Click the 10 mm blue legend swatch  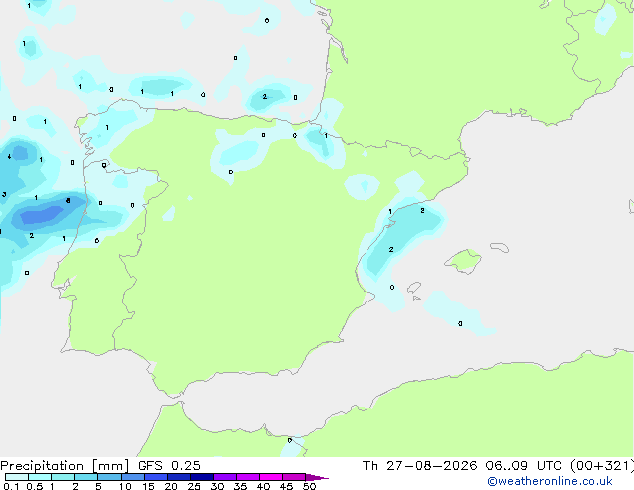click(x=133, y=477)
